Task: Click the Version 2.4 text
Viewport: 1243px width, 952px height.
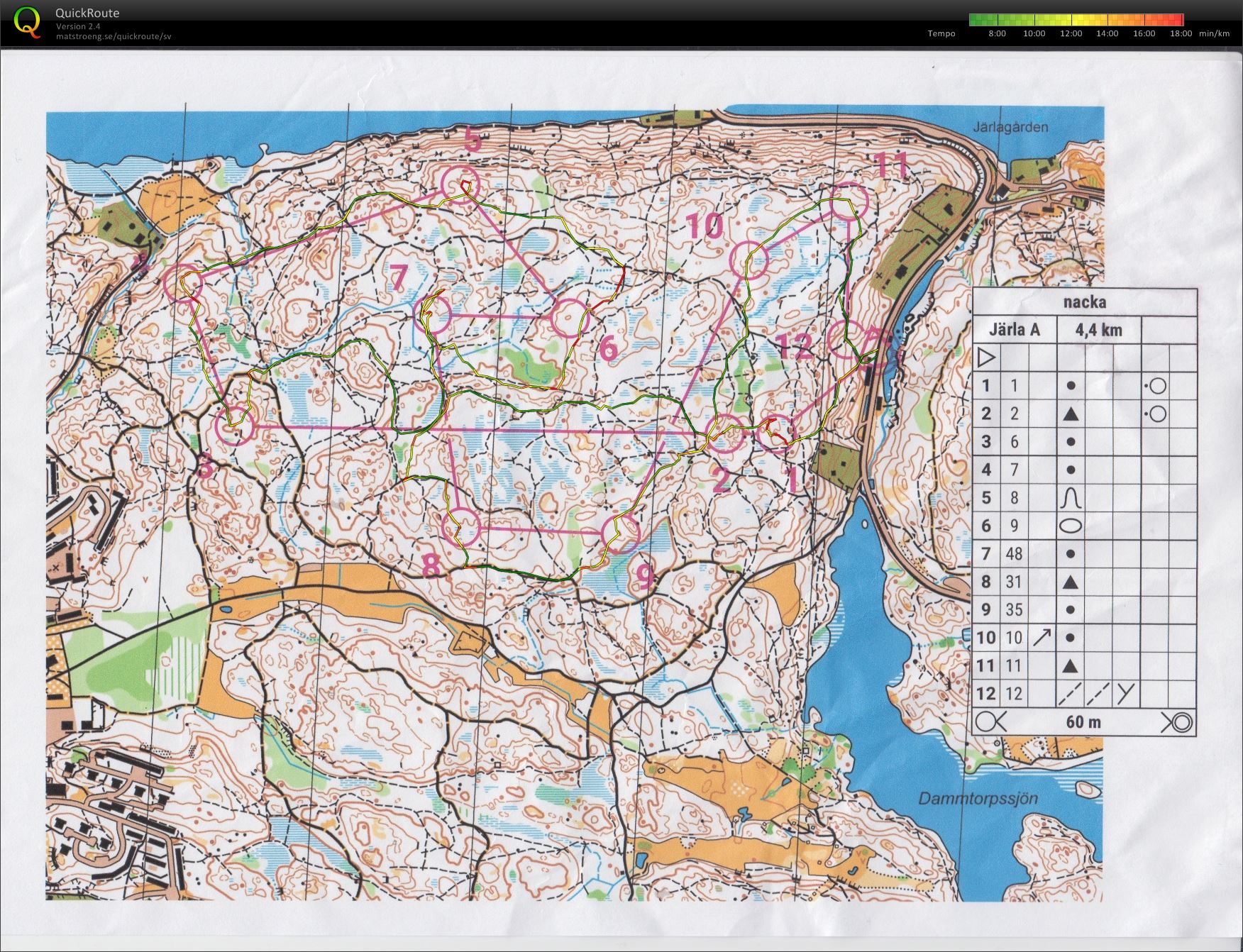Action: (78, 26)
